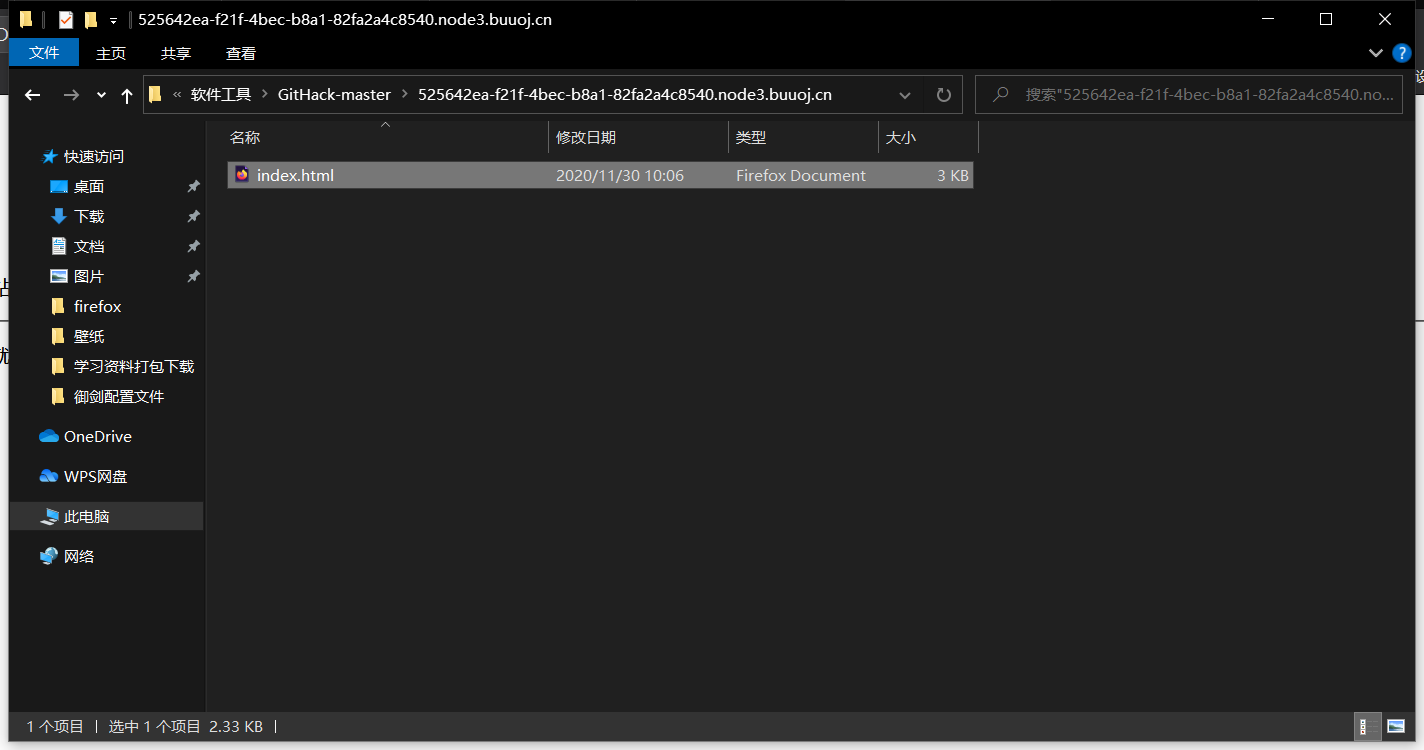This screenshot has height=750, width=1424.
Task: Click GitHack-master in the address breadcrumb
Action: tap(334, 95)
